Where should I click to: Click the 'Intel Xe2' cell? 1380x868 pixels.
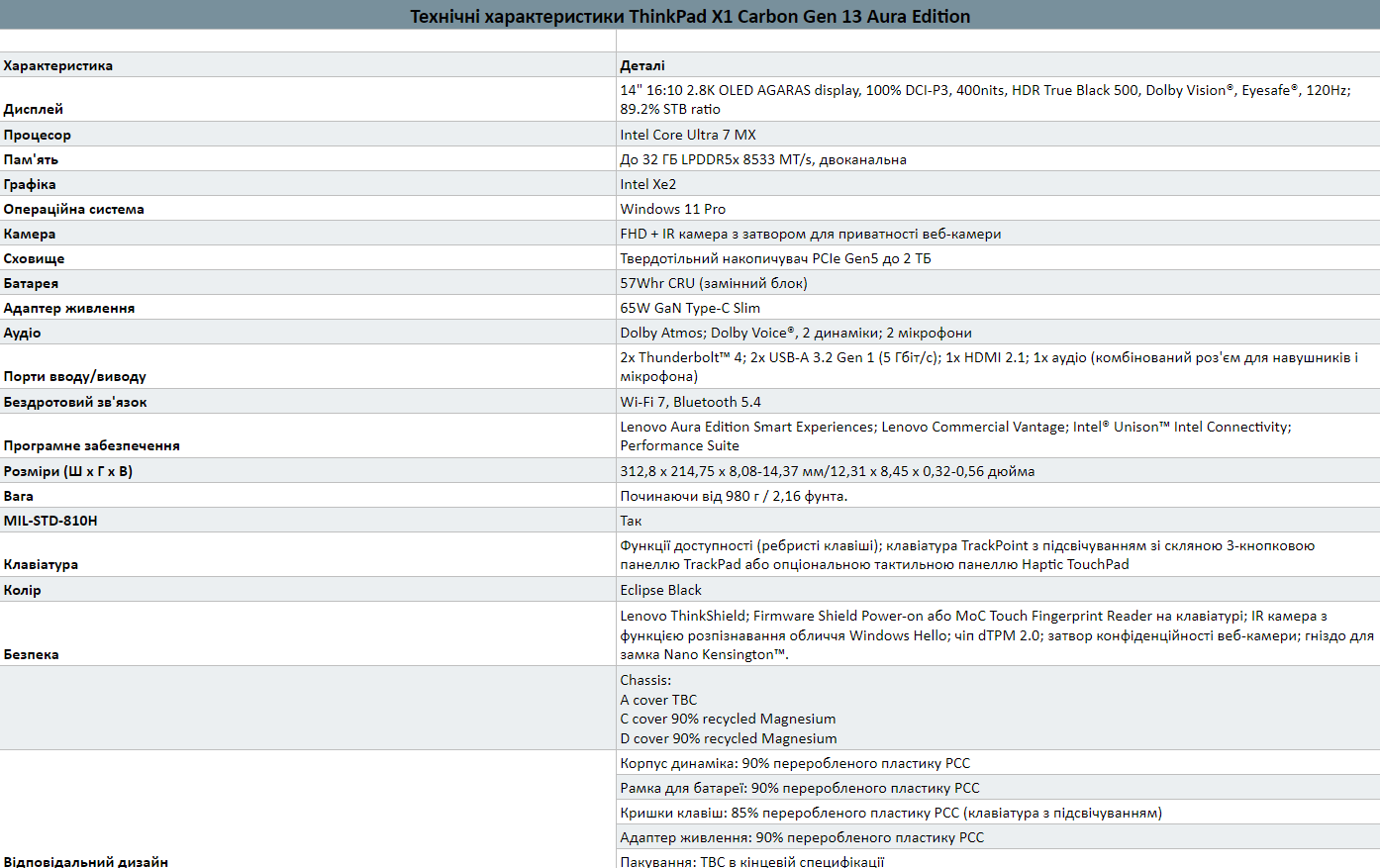click(998, 184)
